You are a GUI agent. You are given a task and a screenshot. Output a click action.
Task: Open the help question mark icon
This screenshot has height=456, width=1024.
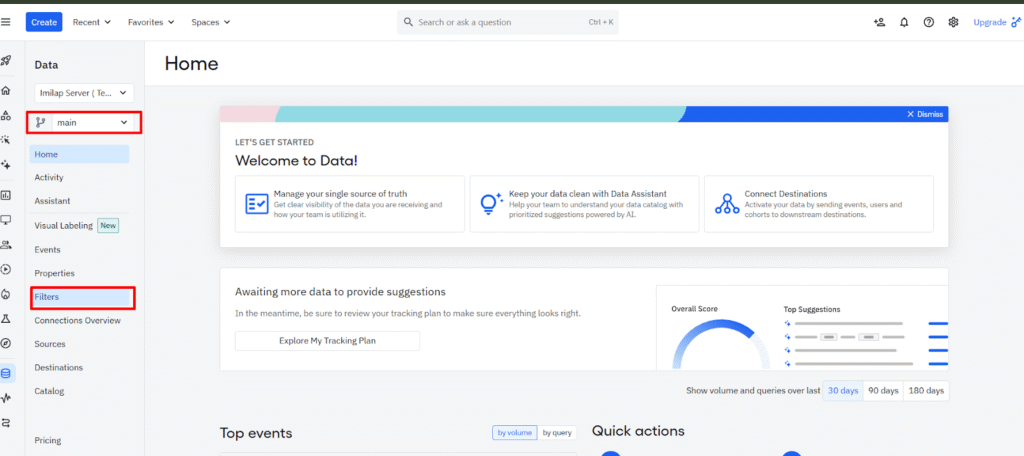[929, 22]
